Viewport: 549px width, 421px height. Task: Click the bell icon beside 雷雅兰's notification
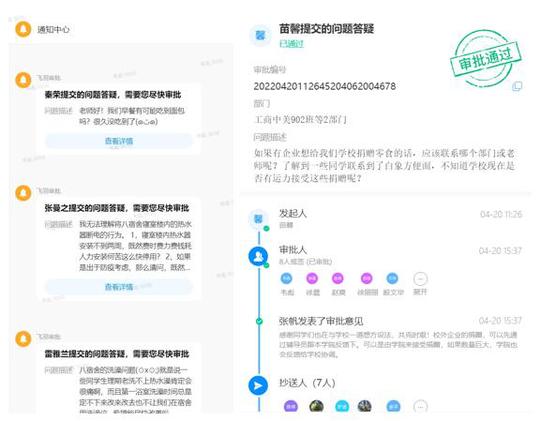[x=23, y=339]
